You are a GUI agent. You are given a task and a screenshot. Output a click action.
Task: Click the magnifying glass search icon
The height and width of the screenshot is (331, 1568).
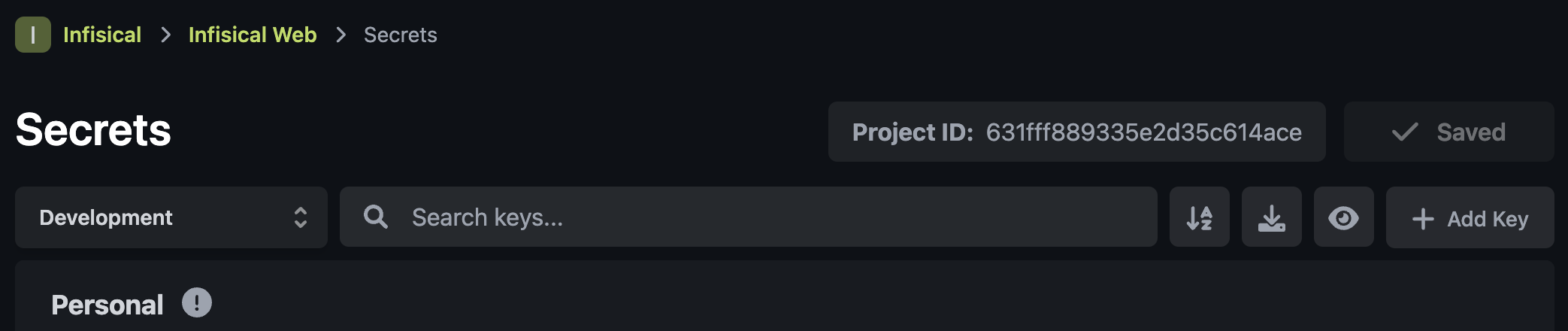coord(376,217)
